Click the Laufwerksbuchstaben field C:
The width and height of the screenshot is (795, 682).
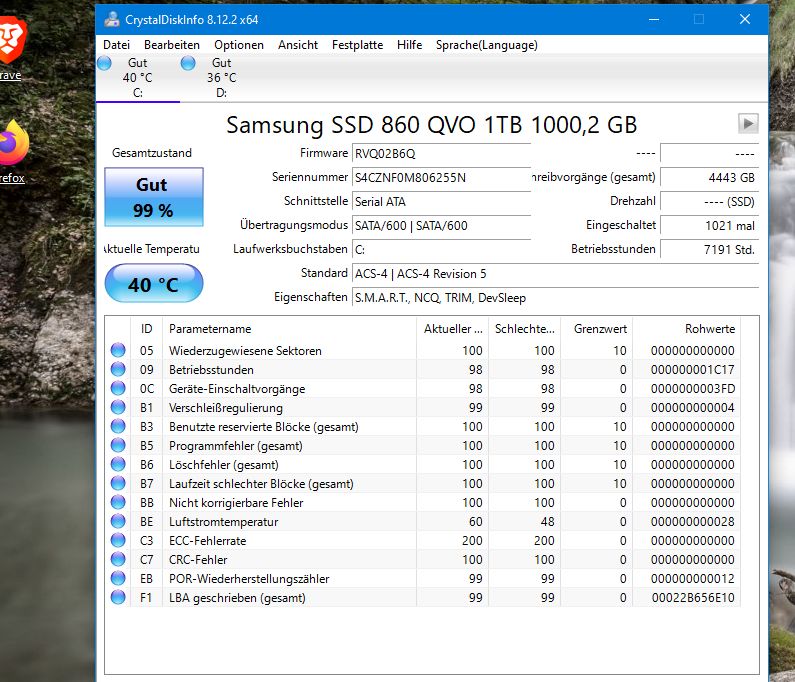(x=441, y=249)
